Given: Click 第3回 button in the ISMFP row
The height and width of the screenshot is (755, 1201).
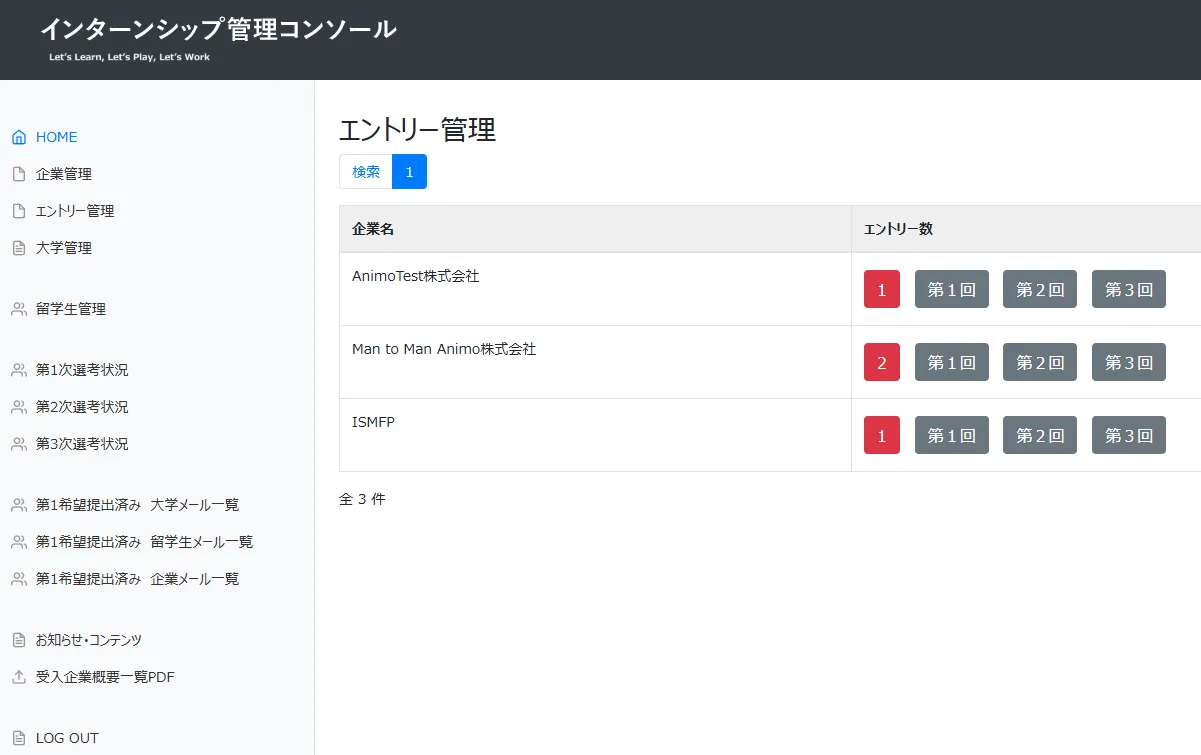Looking at the screenshot, I should point(1128,436).
